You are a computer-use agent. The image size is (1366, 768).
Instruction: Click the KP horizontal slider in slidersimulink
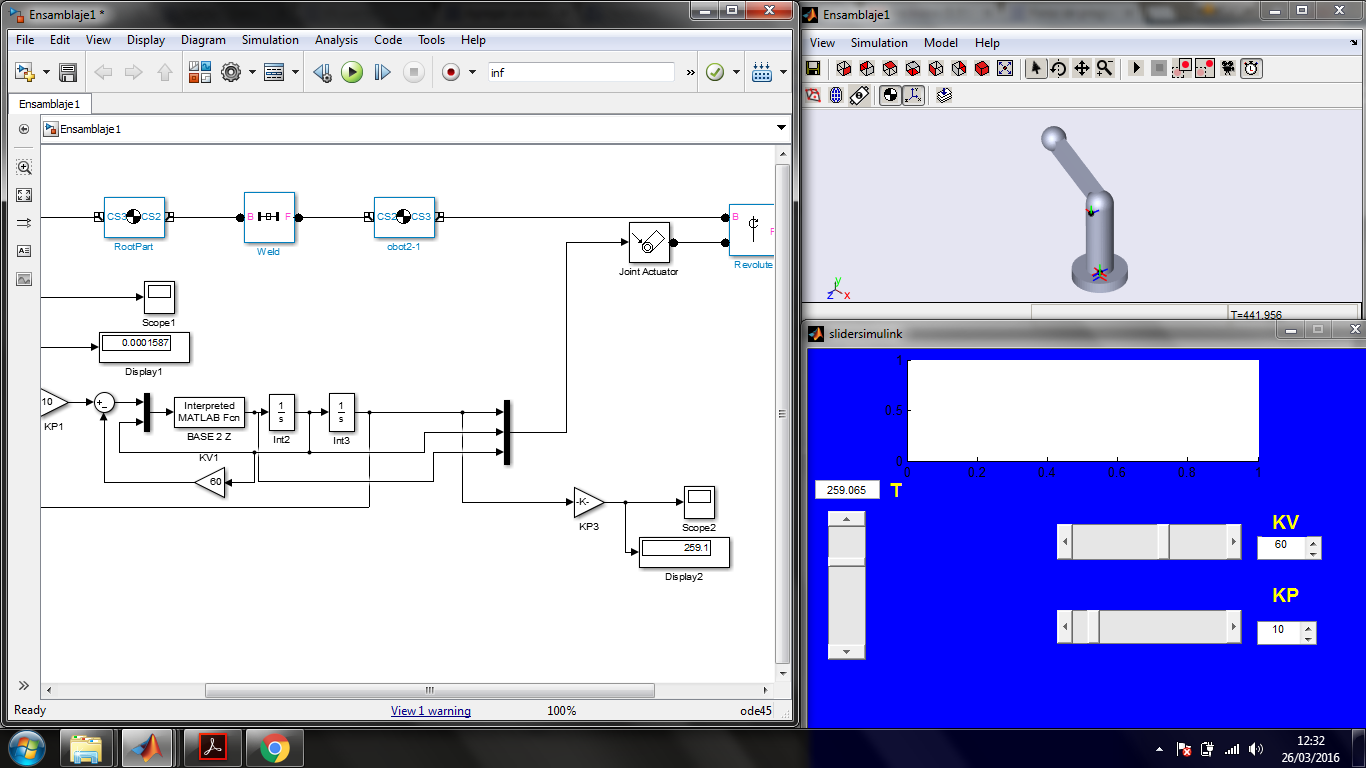[1149, 627]
